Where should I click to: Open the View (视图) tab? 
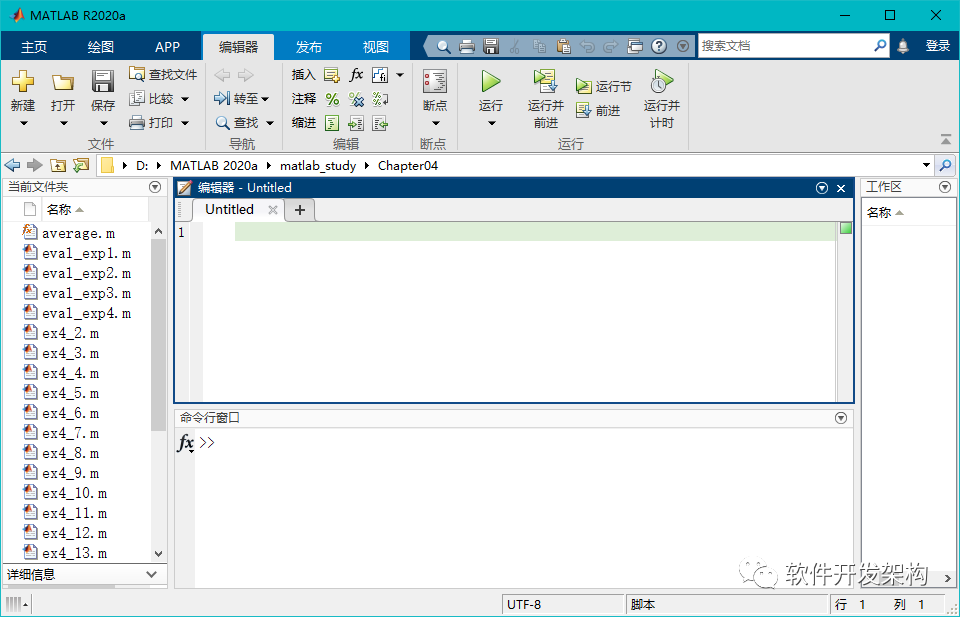pyautogui.click(x=375, y=47)
